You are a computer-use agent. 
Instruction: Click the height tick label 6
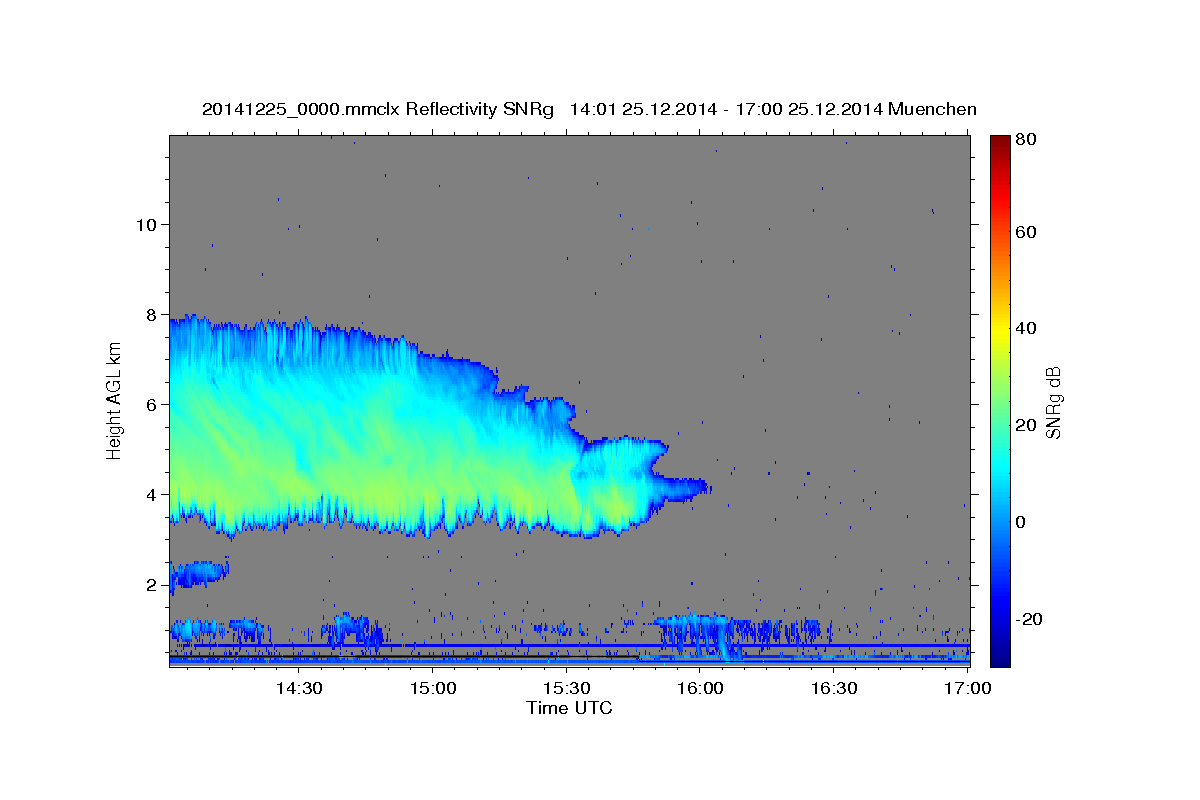[x=151, y=404]
